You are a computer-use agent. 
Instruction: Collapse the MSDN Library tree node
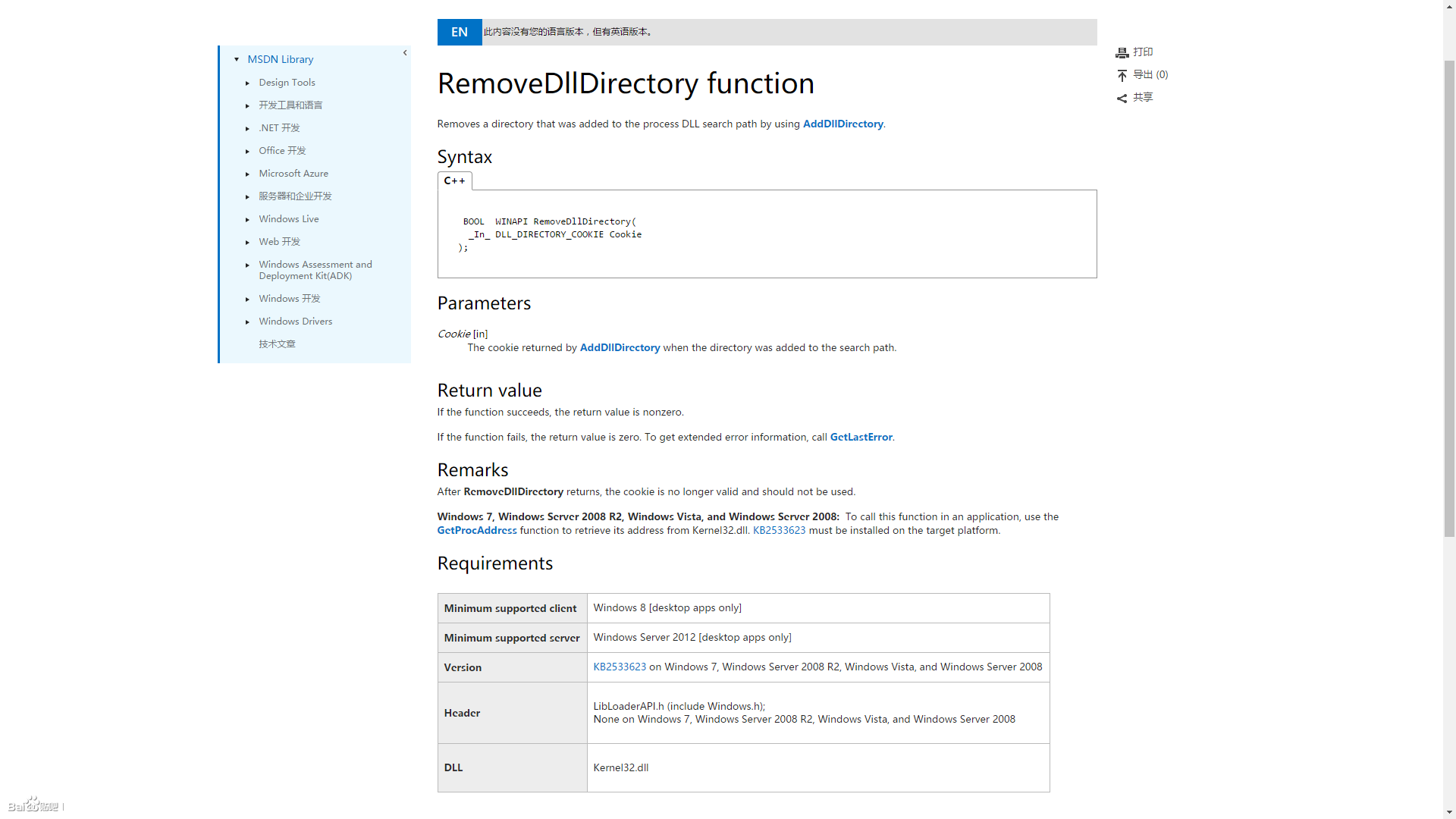coord(237,59)
